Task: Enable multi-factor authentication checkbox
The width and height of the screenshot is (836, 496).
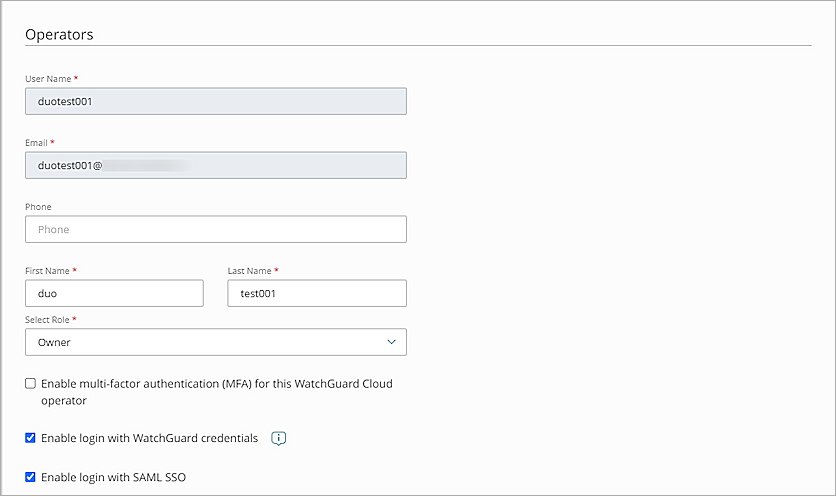Action: (x=30, y=384)
